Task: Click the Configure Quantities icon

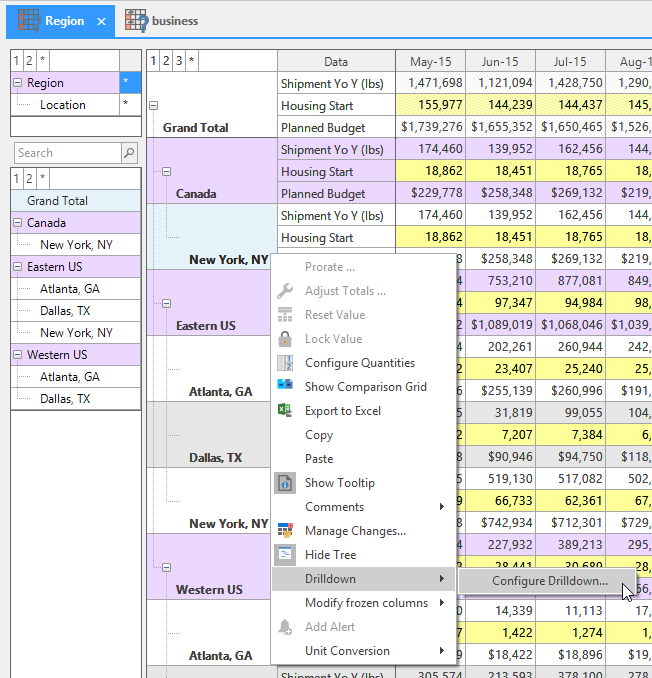Action: pos(285,363)
